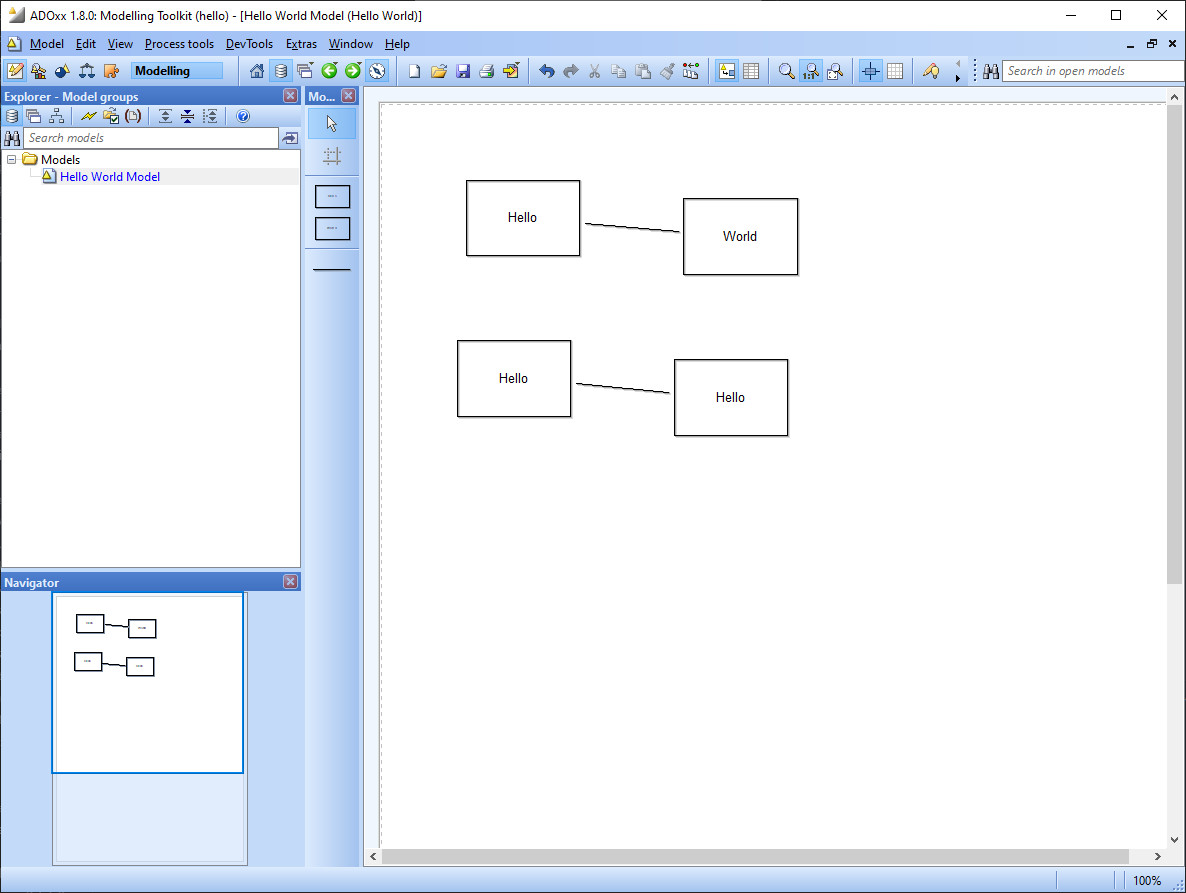Close the Modelling palette panel

click(349, 96)
